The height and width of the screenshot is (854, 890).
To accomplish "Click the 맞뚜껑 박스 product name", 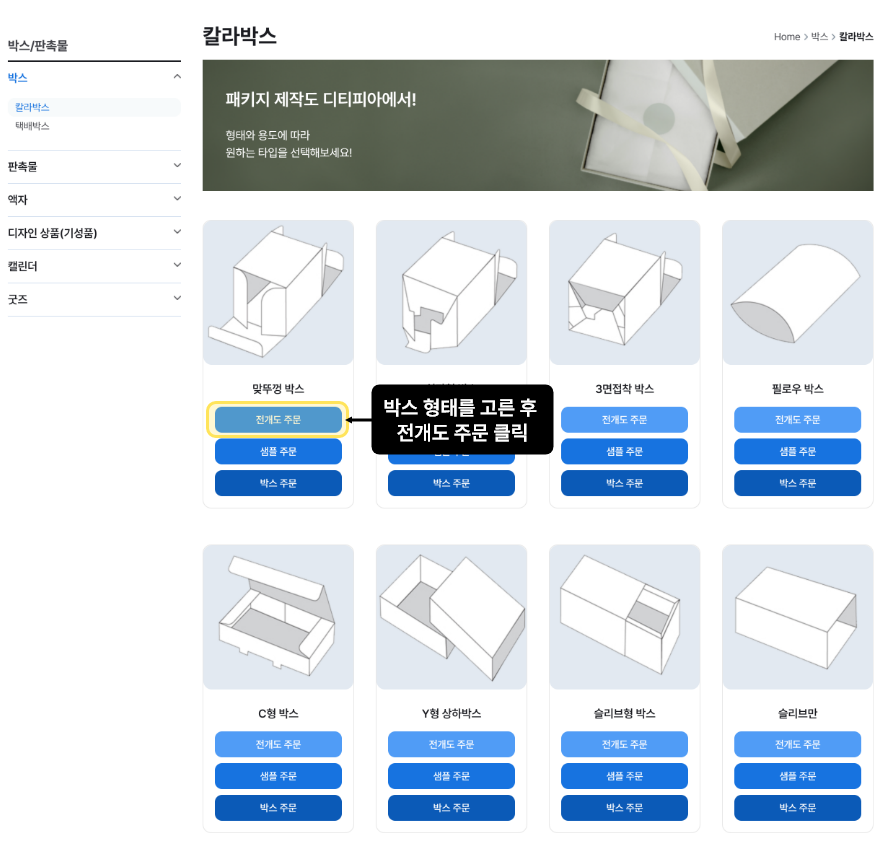I will coord(278,389).
